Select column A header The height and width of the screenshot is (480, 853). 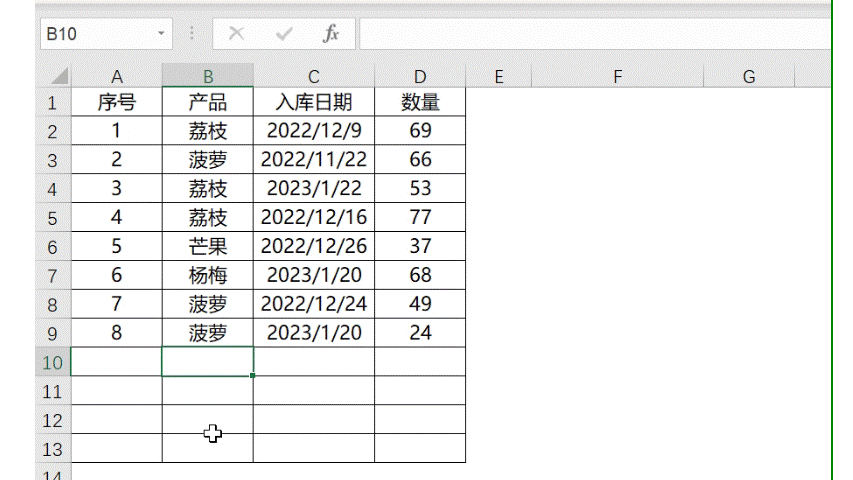116,77
